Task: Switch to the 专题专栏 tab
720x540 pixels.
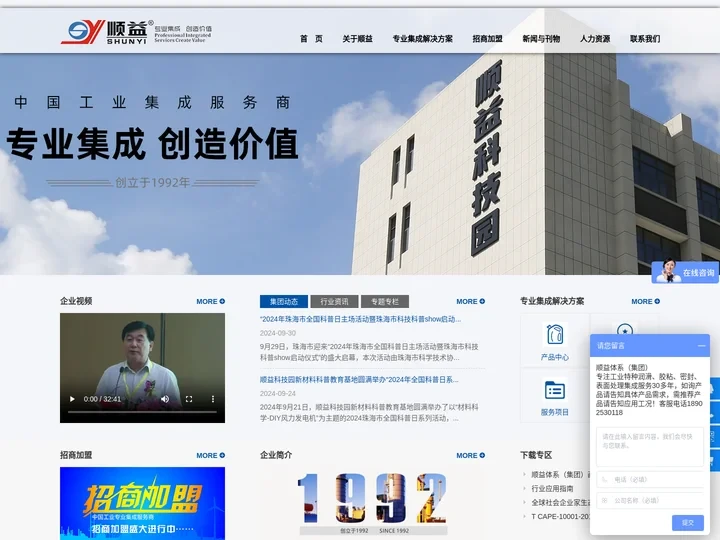Action: tap(385, 302)
